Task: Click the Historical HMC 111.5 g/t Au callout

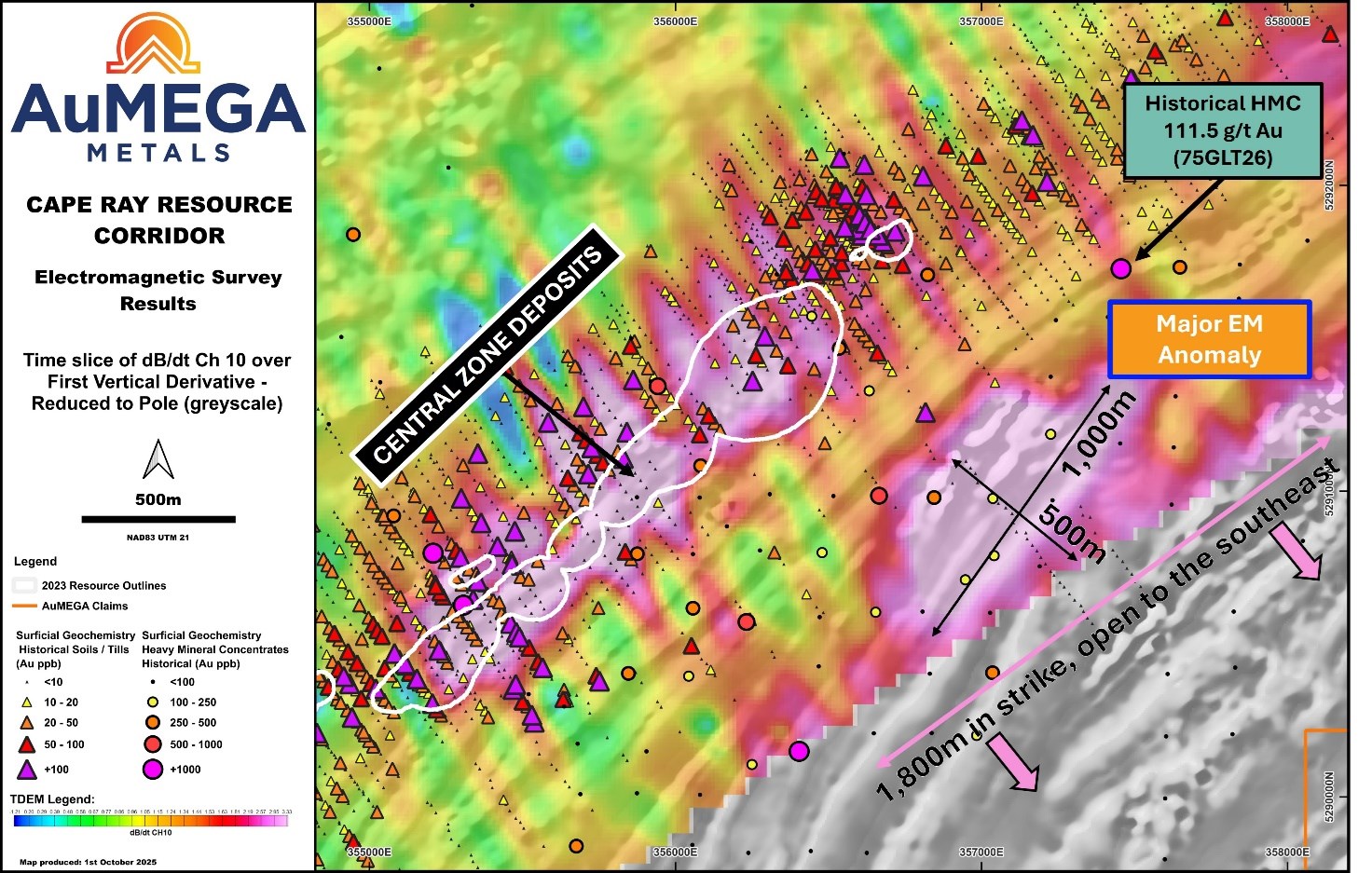Action: coord(1222,130)
